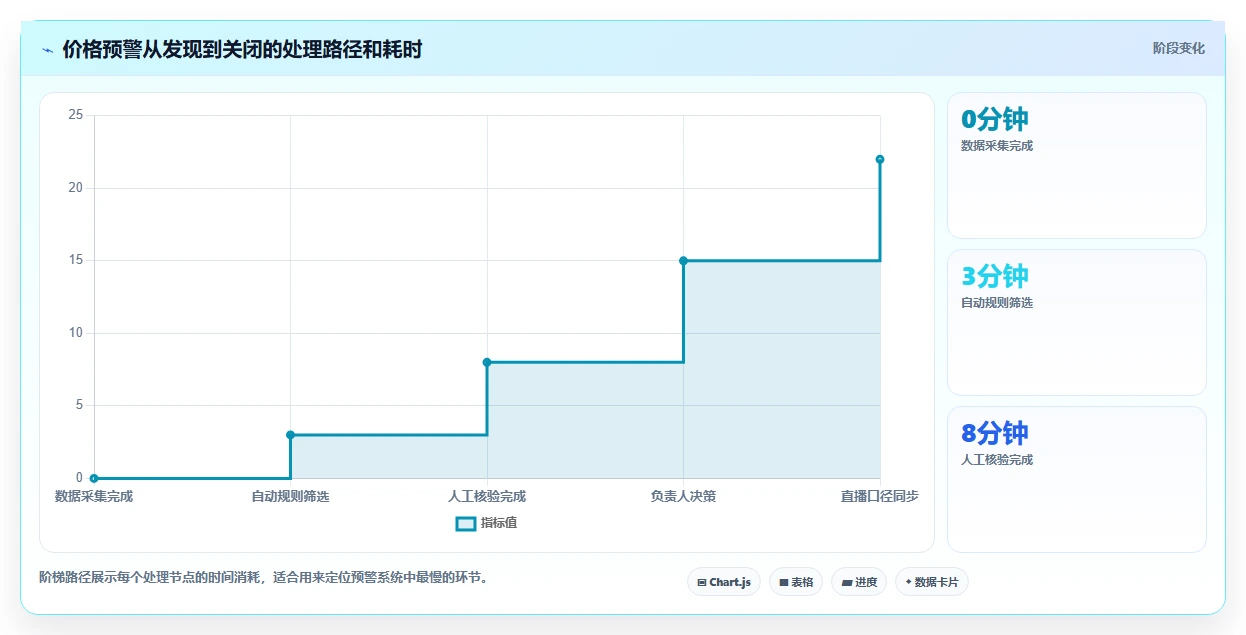This screenshot has width=1246, height=635.
Task: Click the chart title 价格预警从发现到关闭的处理路径和耗时
Action: pyautogui.click(x=242, y=49)
